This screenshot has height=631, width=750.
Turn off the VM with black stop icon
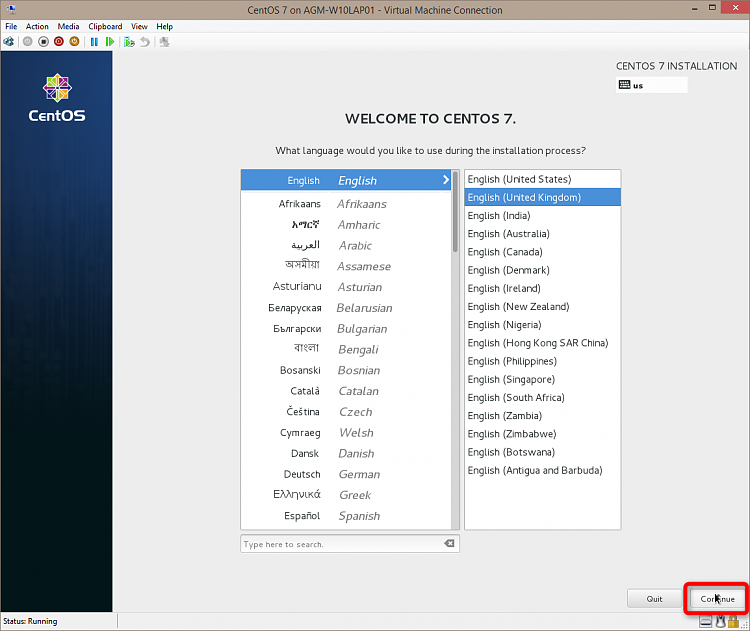coord(44,42)
